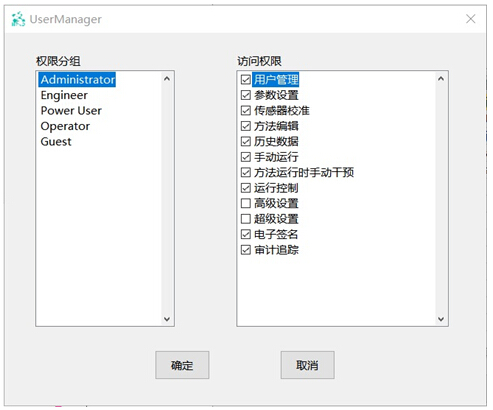
Task: Click the group list scroll up arrow
Action: tap(167, 79)
